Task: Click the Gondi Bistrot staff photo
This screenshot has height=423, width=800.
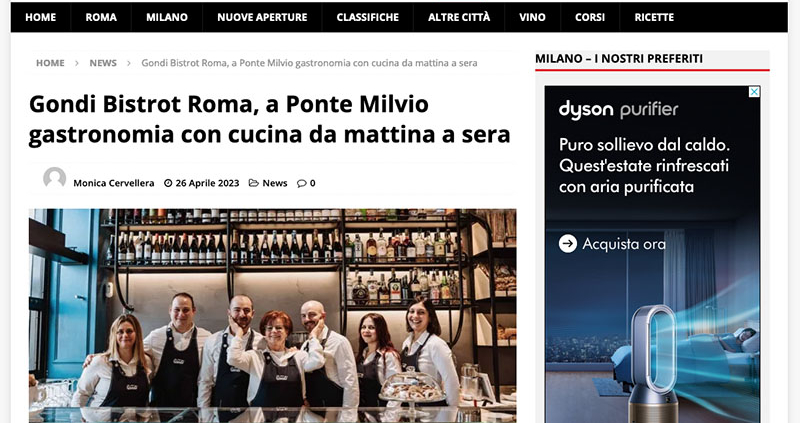Action: [x=272, y=315]
